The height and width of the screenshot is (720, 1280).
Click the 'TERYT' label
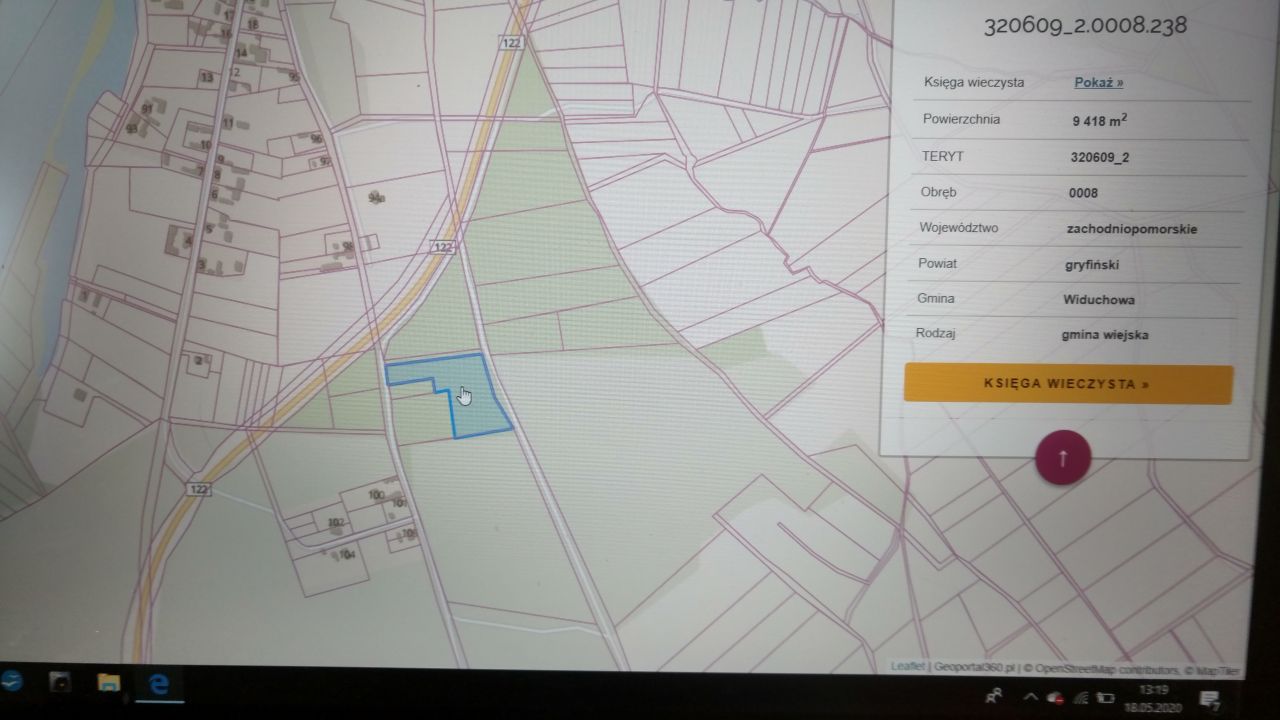click(x=941, y=156)
